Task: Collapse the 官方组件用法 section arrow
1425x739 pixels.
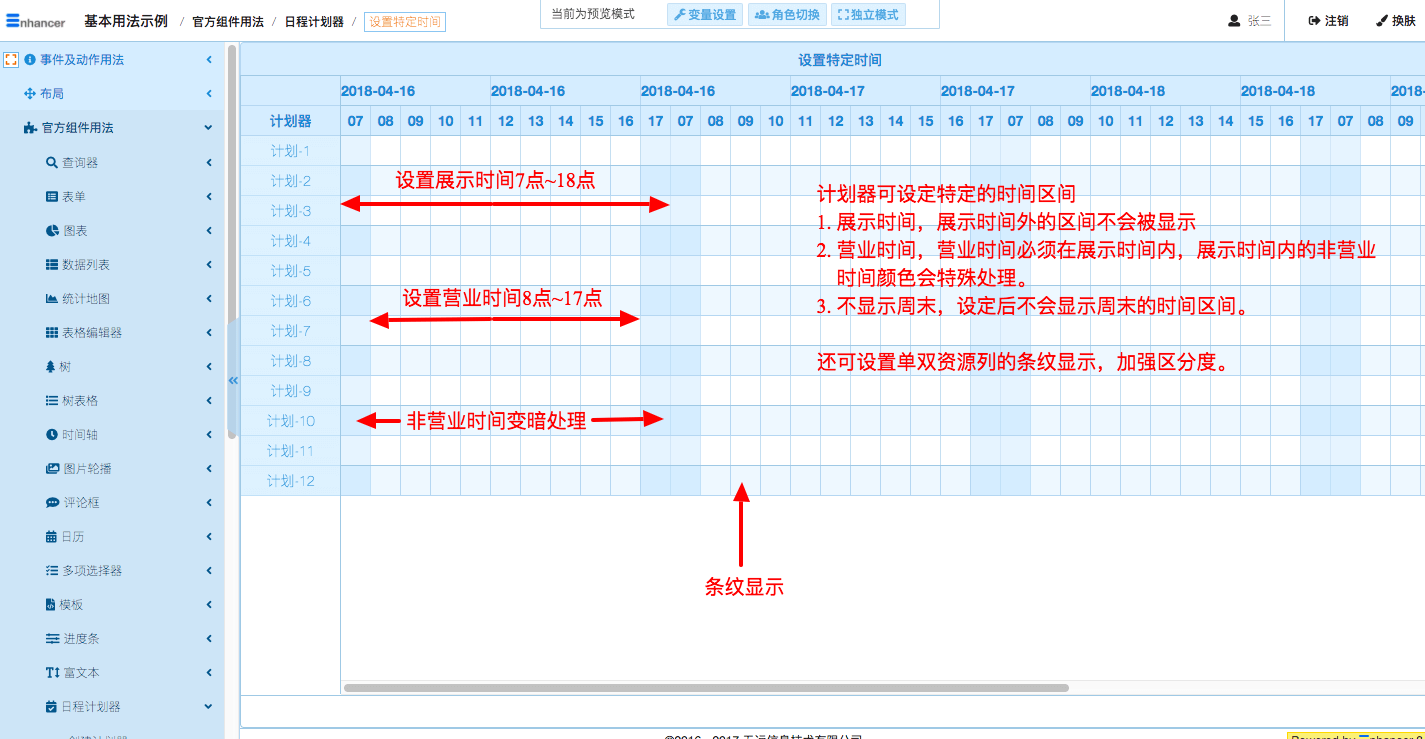Action: point(208,128)
